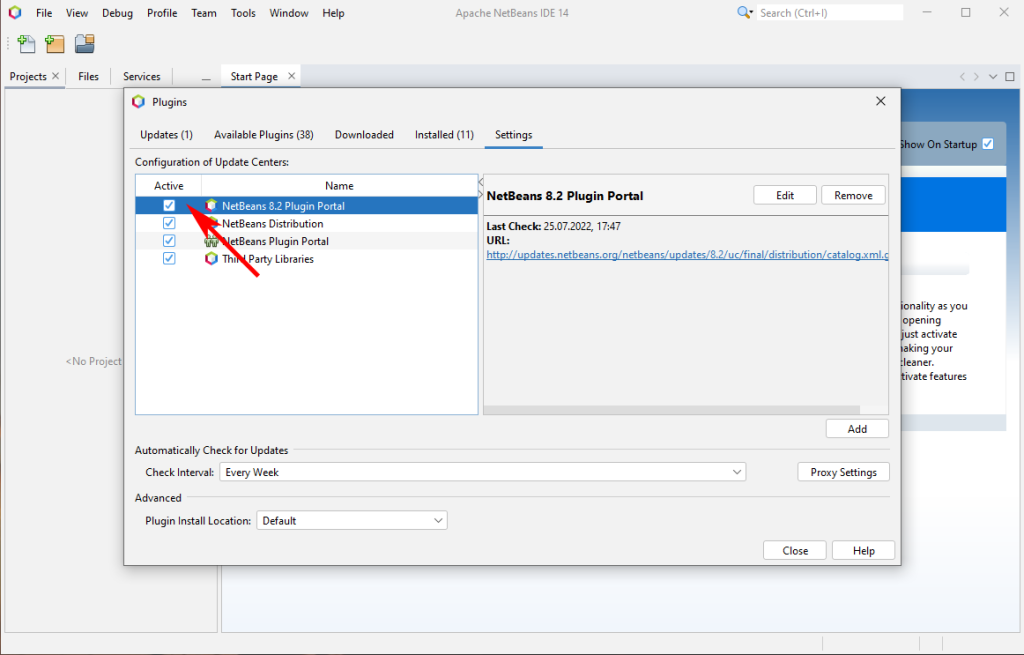Viewport: 1024px width, 655px height.
Task: Click the Add button
Action: click(x=857, y=428)
